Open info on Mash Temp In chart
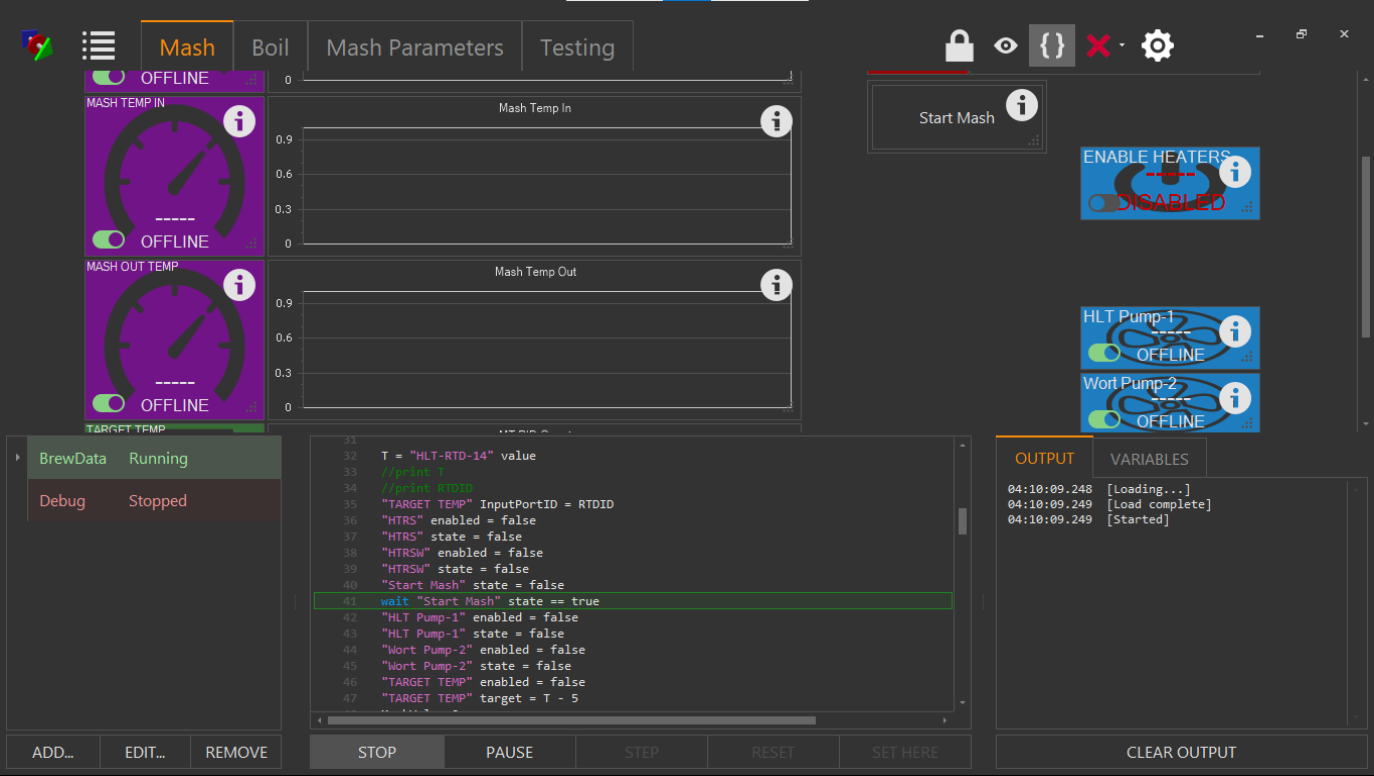 (x=776, y=121)
